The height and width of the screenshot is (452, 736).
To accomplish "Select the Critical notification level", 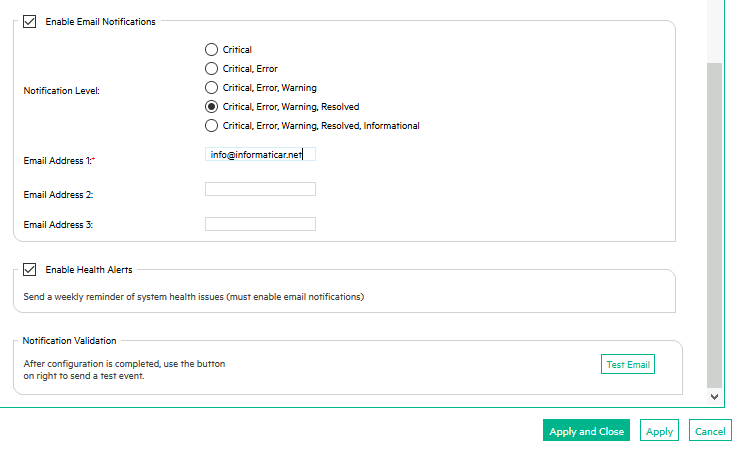I will pyautogui.click(x=212, y=49).
